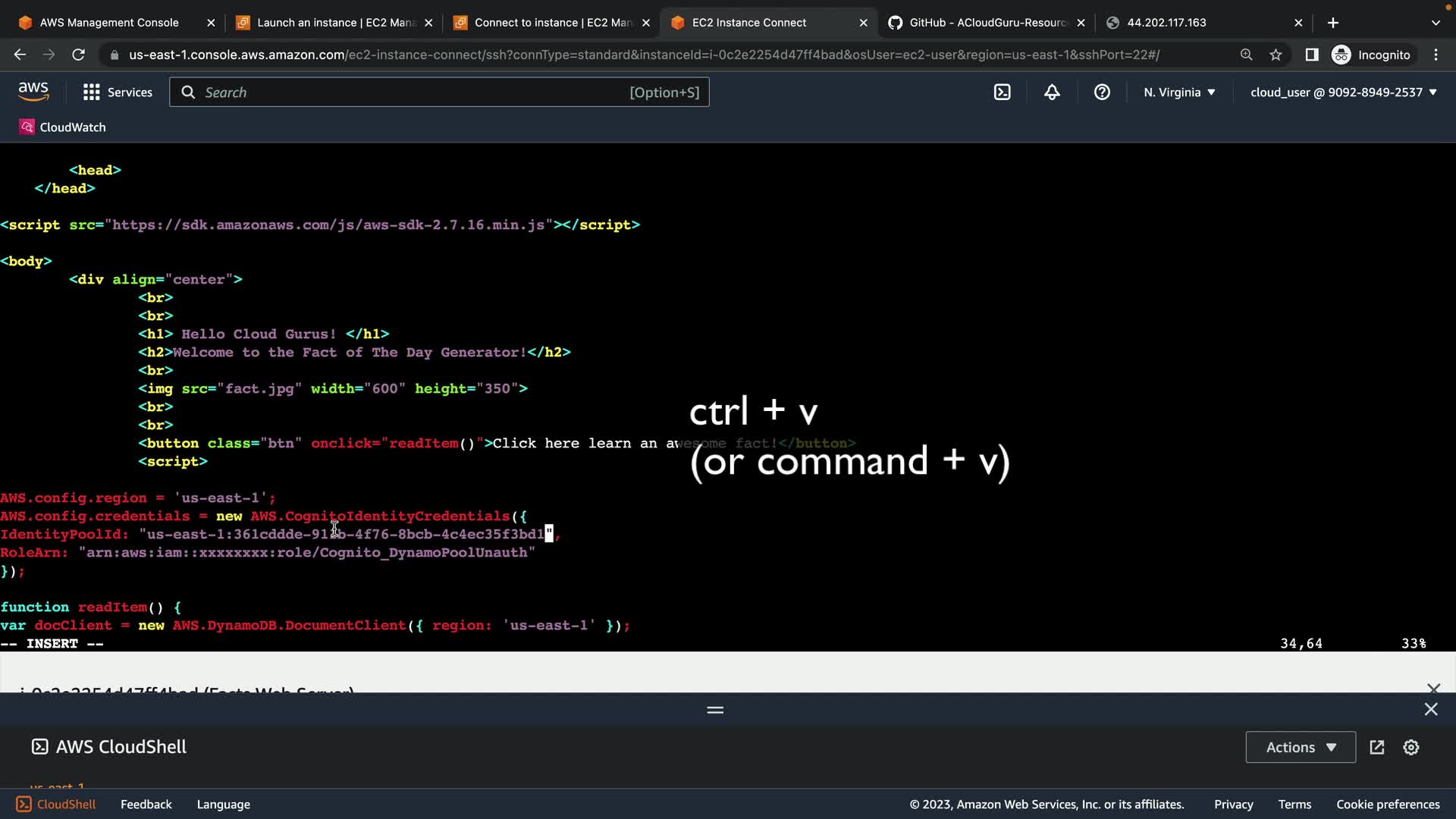Open the AWS support help icon
The image size is (1456, 819).
(1102, 92)
